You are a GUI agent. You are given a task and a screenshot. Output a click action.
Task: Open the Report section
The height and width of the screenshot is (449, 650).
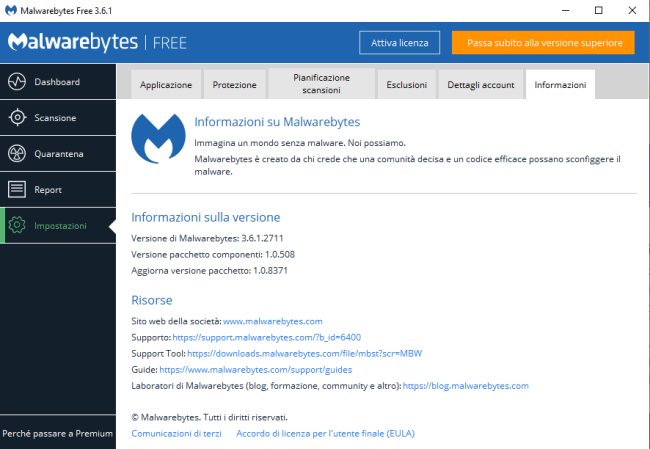[58, 189]
